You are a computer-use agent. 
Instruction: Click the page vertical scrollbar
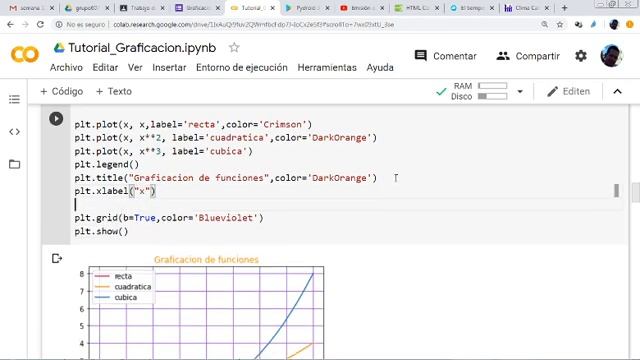click(636, 192)
